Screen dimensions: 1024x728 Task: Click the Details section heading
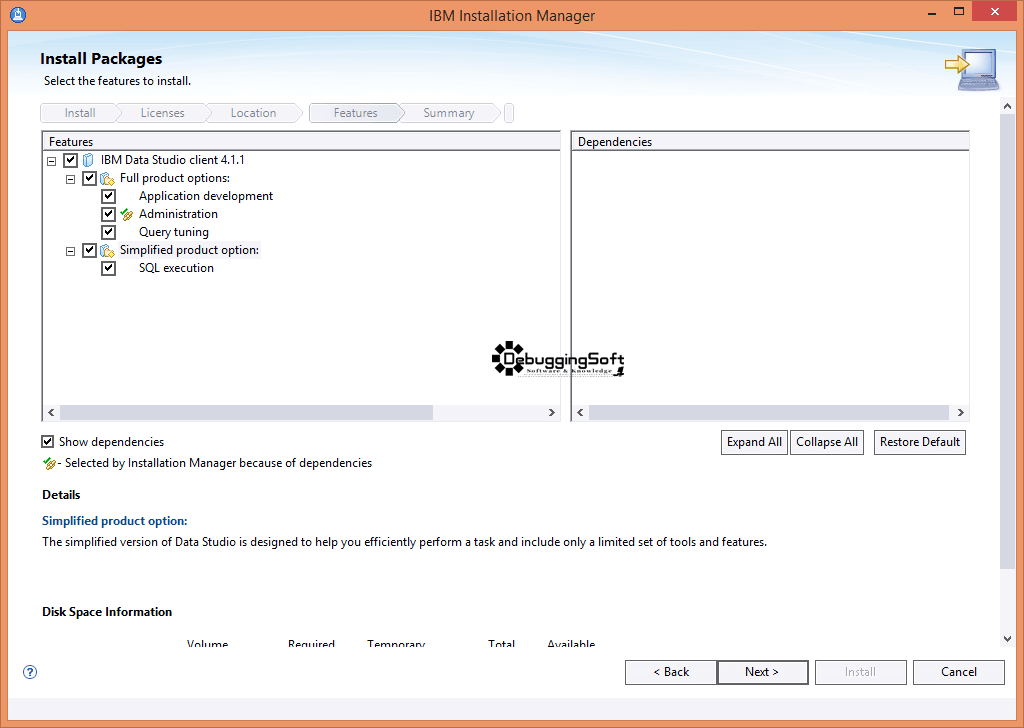coord(61,495)
